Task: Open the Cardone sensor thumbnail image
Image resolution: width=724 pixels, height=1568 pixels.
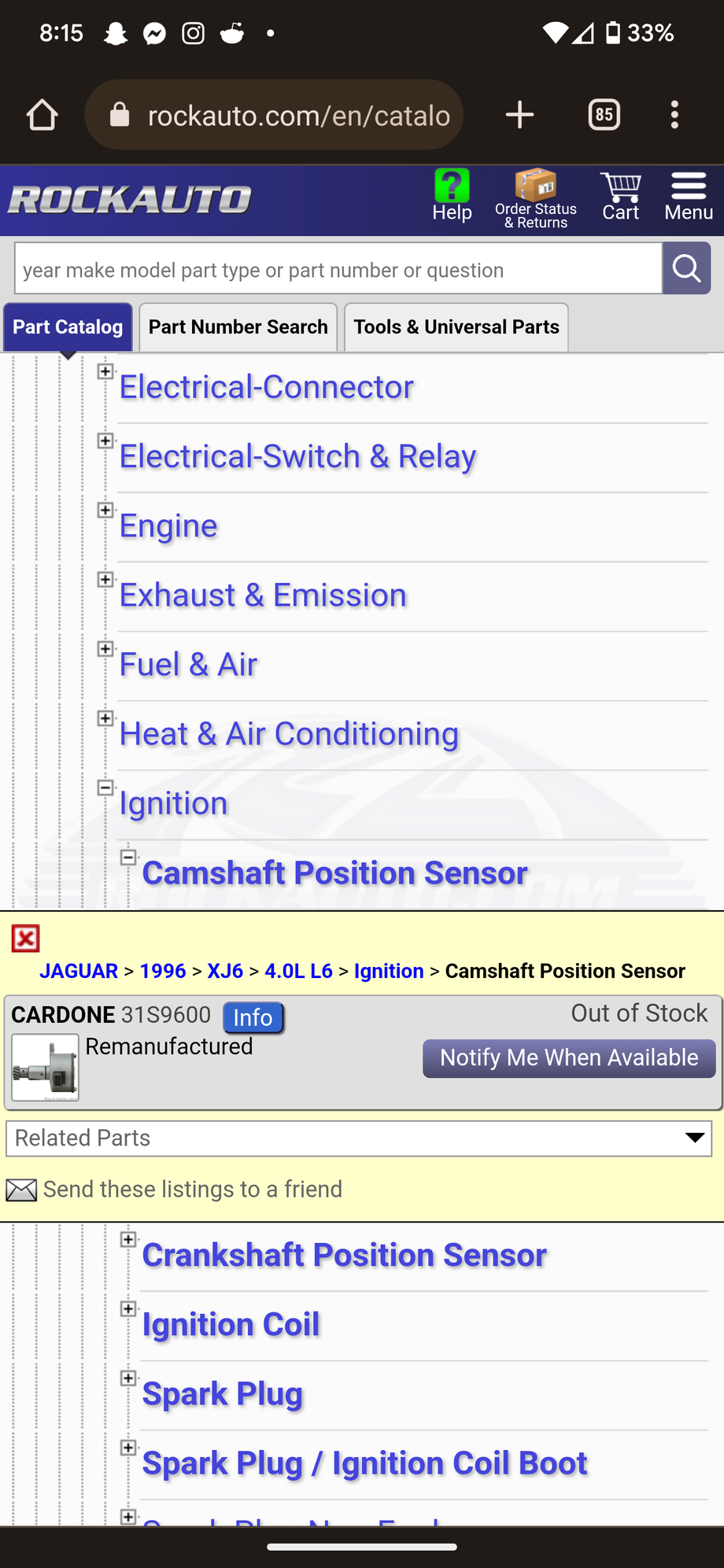Action: point(46,1068)
